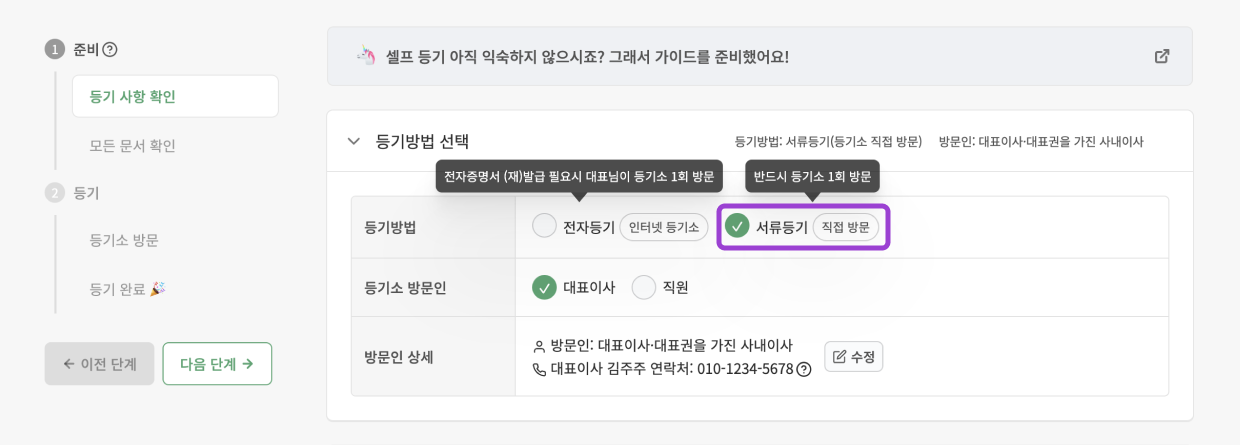Click the 수정 edit button
This screenshot has height=445, width=1240.
[853, 357]
